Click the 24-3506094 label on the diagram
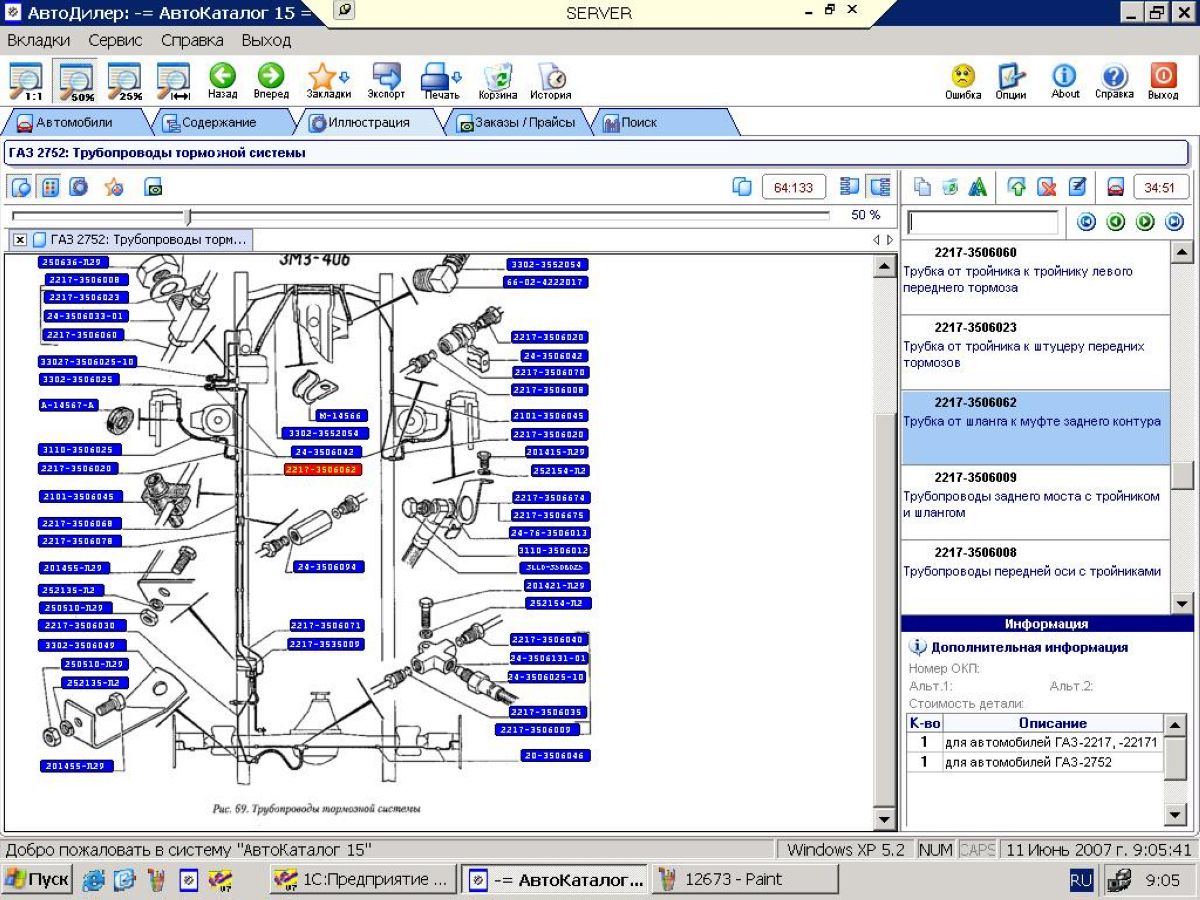This screenshot has width=1200, height=900. coord(328,567)
